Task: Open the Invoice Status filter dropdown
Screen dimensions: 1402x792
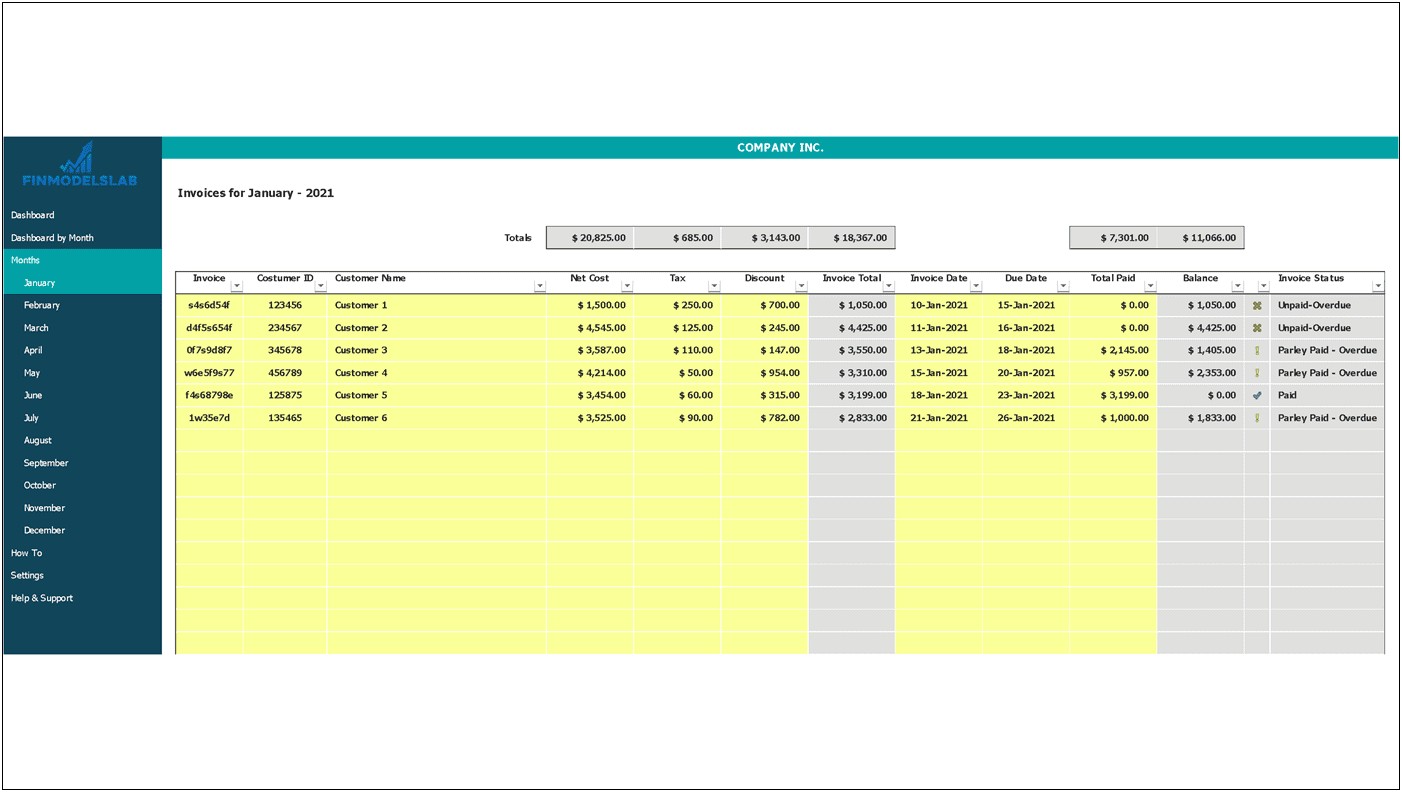Action: click(x=1379, y=286)
